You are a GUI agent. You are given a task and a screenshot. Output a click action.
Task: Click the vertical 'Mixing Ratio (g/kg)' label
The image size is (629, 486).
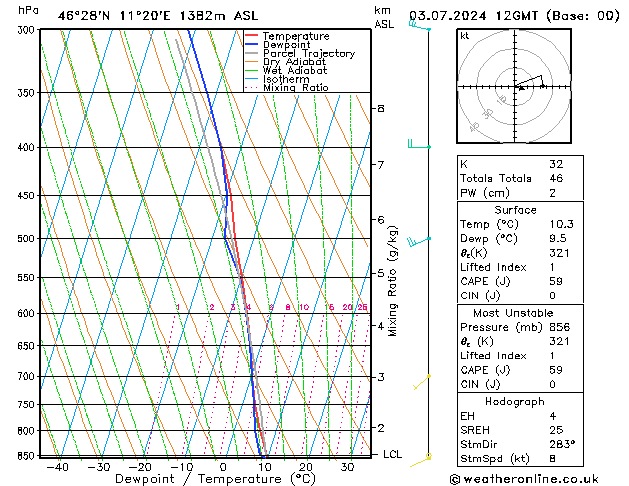[392, 281]
